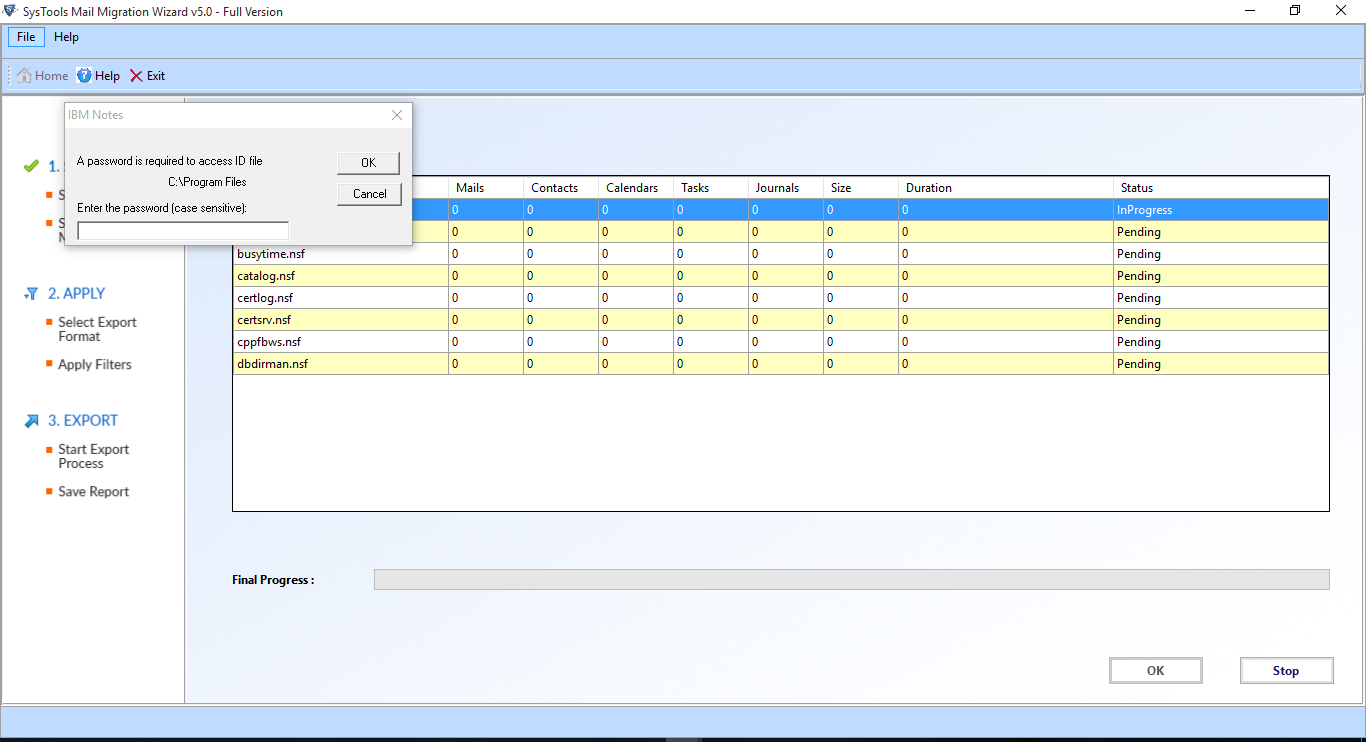Click Duration value in certlog.nsf row

(x=1006, y=298)
